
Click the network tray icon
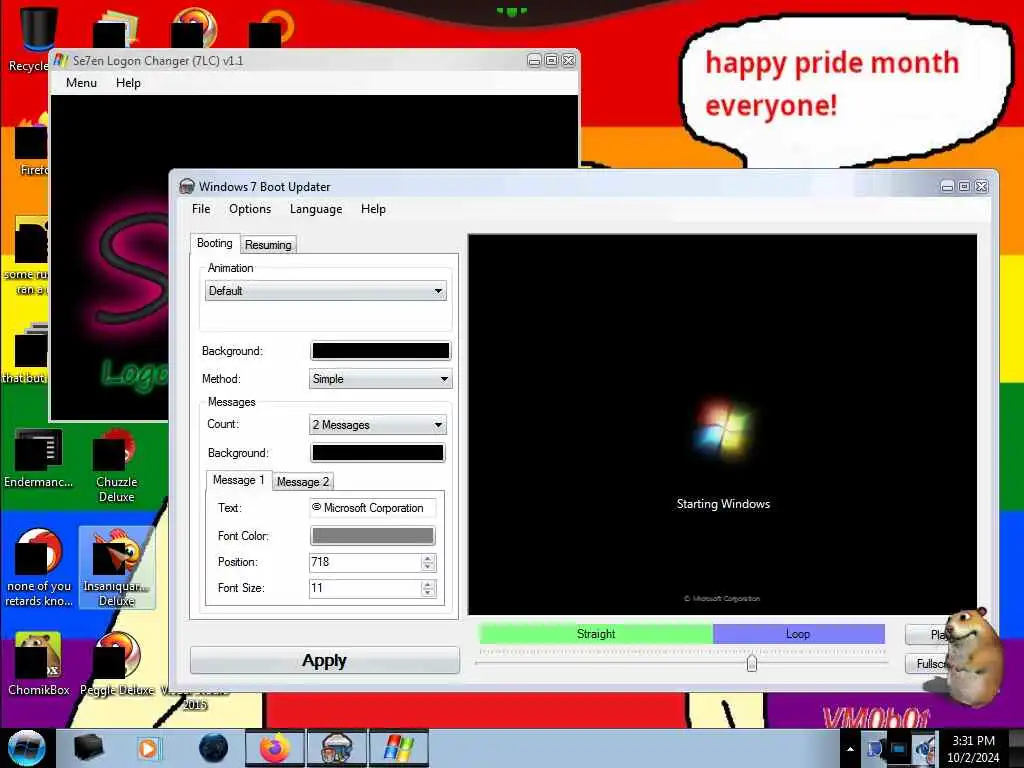(874, 748)
